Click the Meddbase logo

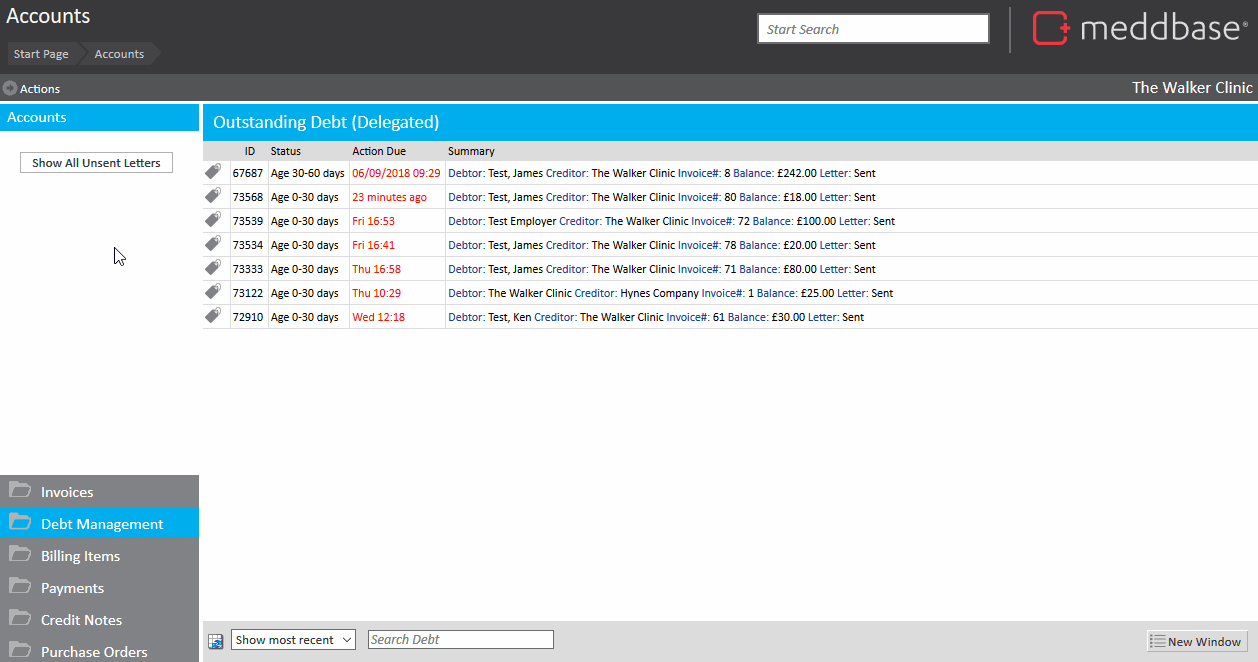coord(1139,29)
